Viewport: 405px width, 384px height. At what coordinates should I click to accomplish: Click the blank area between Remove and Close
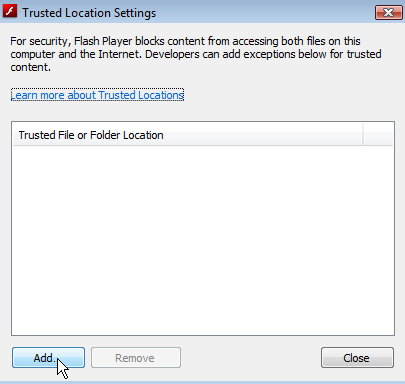[x=251, y=358]
